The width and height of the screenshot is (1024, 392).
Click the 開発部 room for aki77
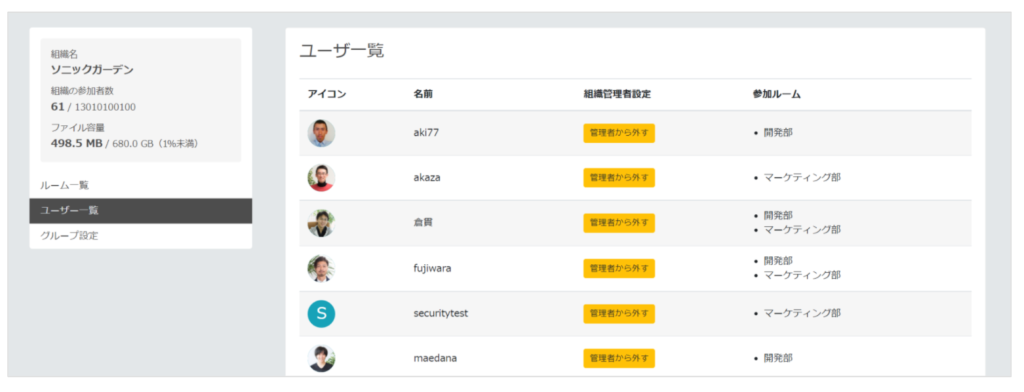click(x=778, y=133)
